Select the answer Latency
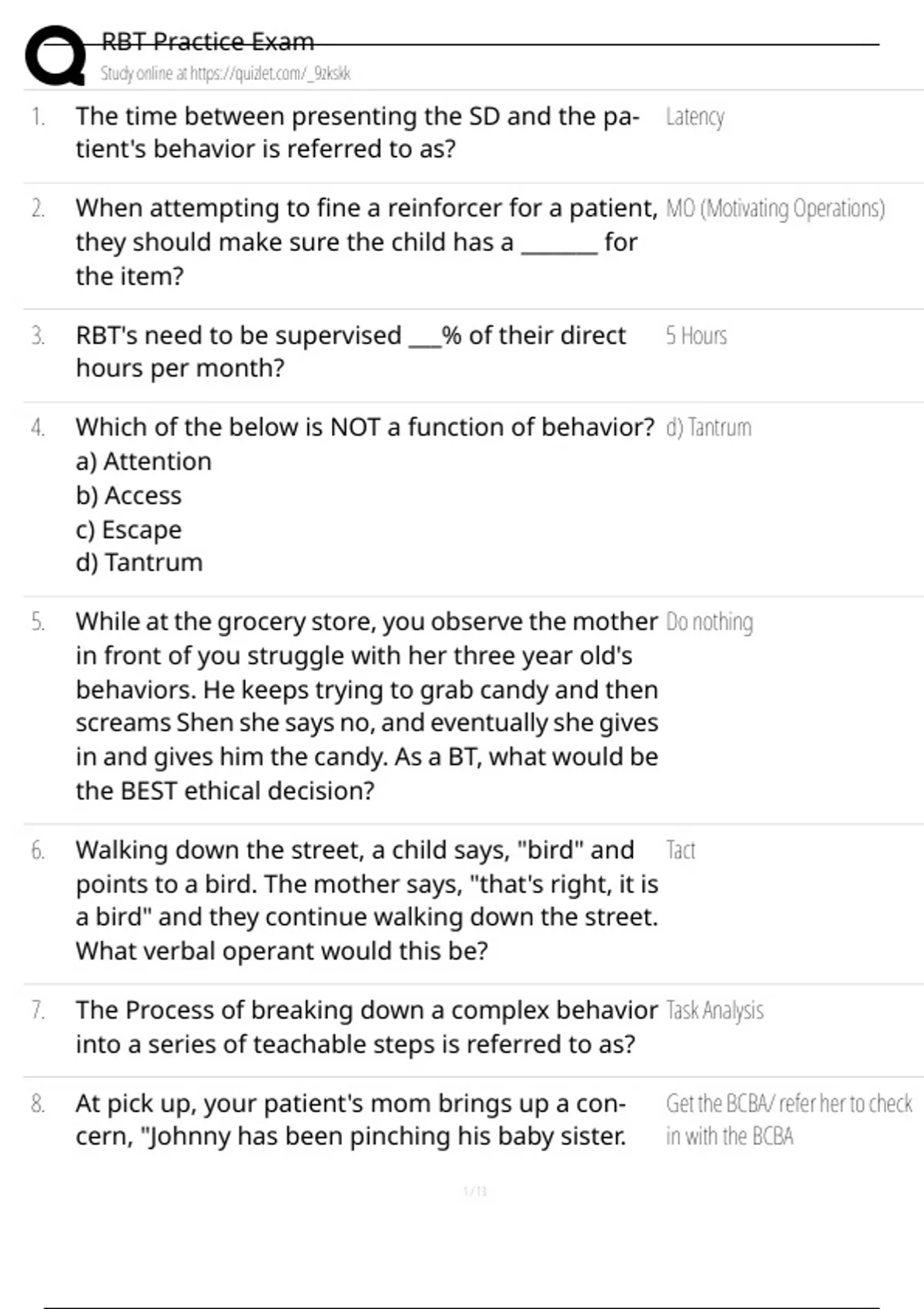Screen dimensions: 924x1309 click(695, 117)
